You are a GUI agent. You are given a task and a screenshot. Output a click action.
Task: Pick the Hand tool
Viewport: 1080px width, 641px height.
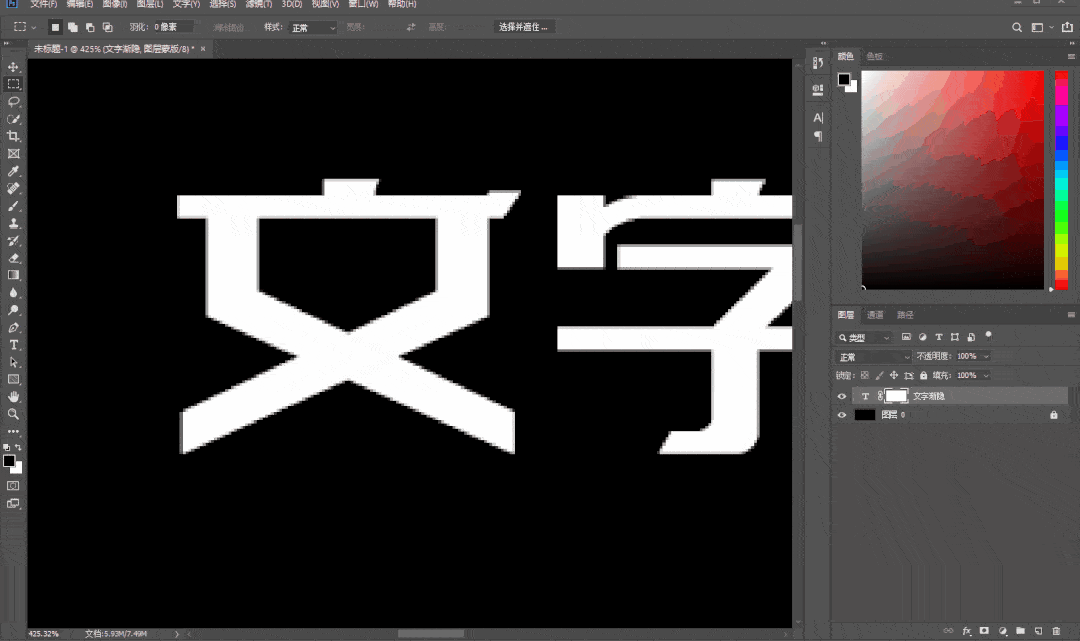pos(13,397)
